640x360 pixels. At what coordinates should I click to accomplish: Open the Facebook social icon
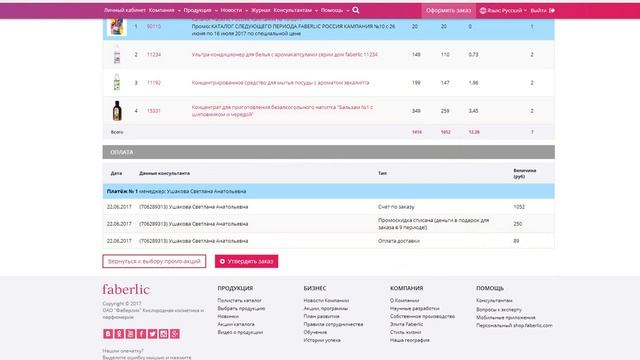pos(141,334)
